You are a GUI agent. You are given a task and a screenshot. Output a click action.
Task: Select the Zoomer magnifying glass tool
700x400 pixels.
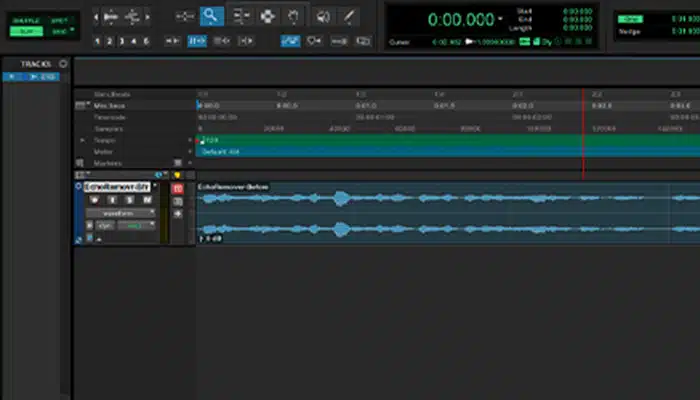click(x=212, y=17)
